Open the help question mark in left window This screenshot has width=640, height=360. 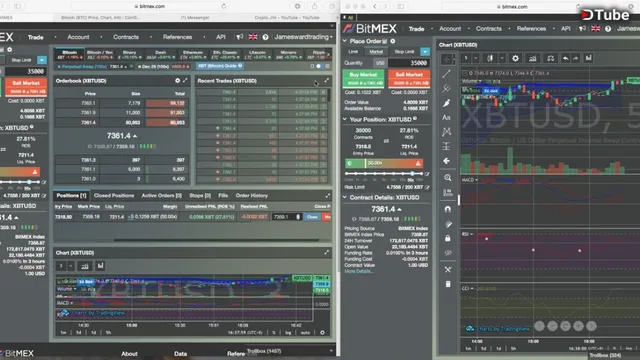point(265,37)
